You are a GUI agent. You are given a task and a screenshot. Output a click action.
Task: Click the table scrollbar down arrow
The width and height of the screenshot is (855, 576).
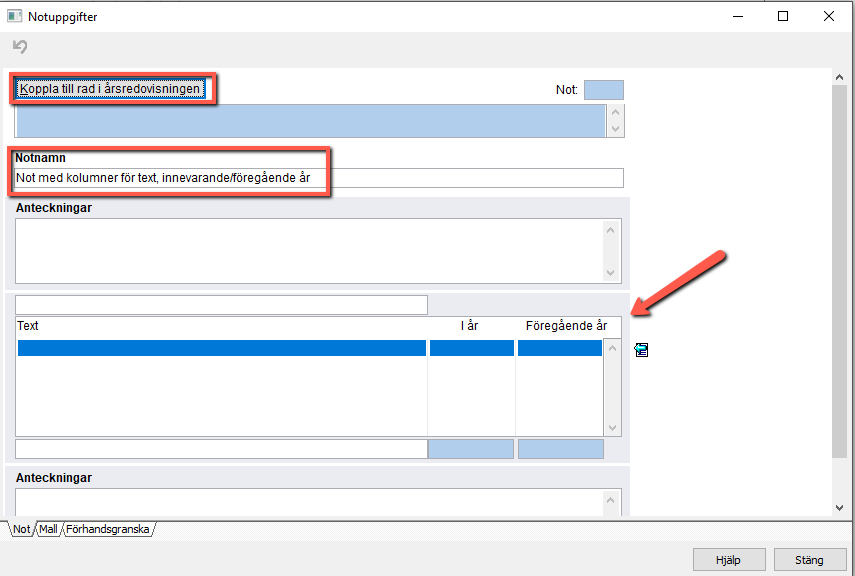pos(612,428)
